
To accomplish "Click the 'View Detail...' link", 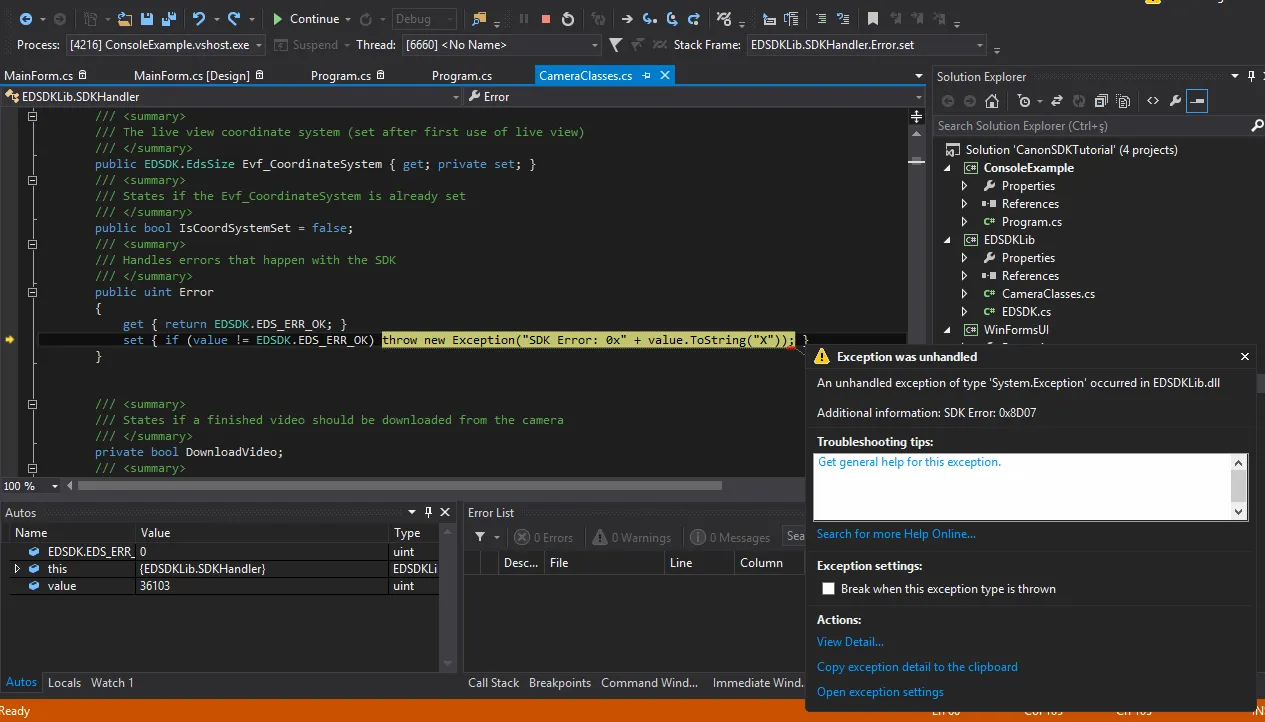I will [x=850, y=642].
